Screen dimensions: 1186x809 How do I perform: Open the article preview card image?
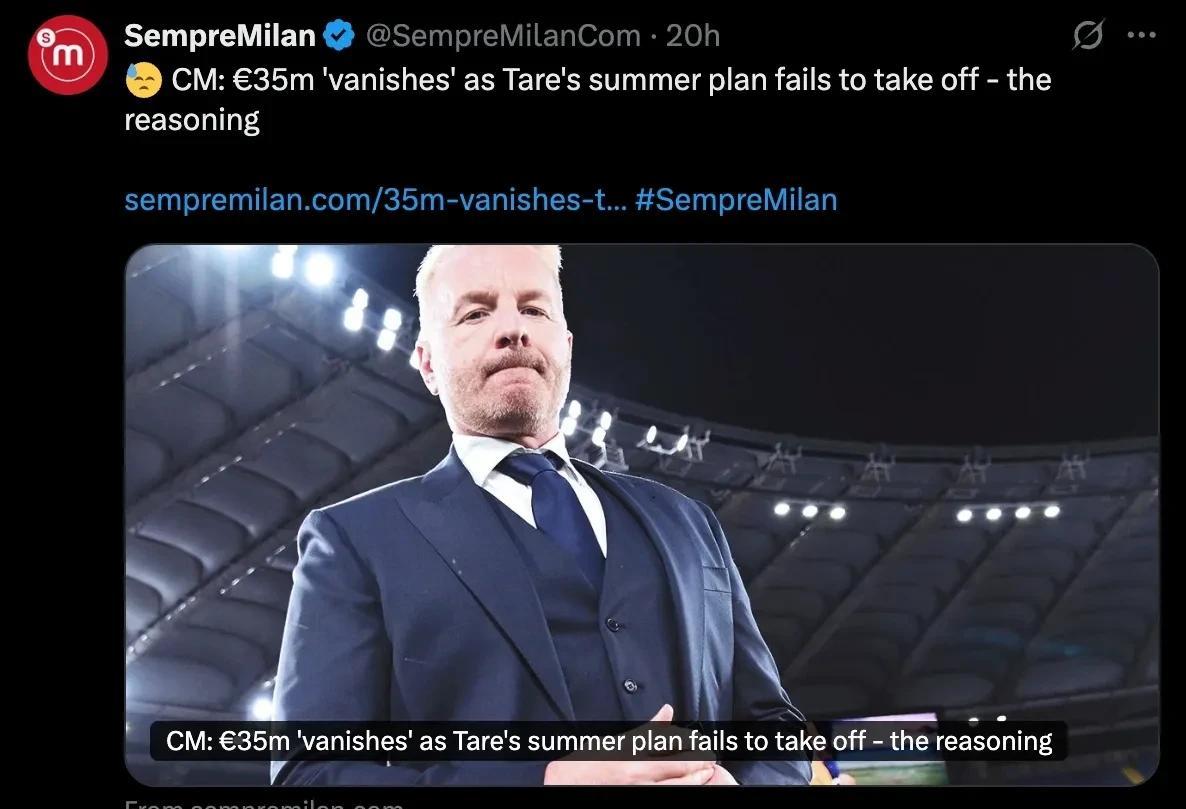641,514
